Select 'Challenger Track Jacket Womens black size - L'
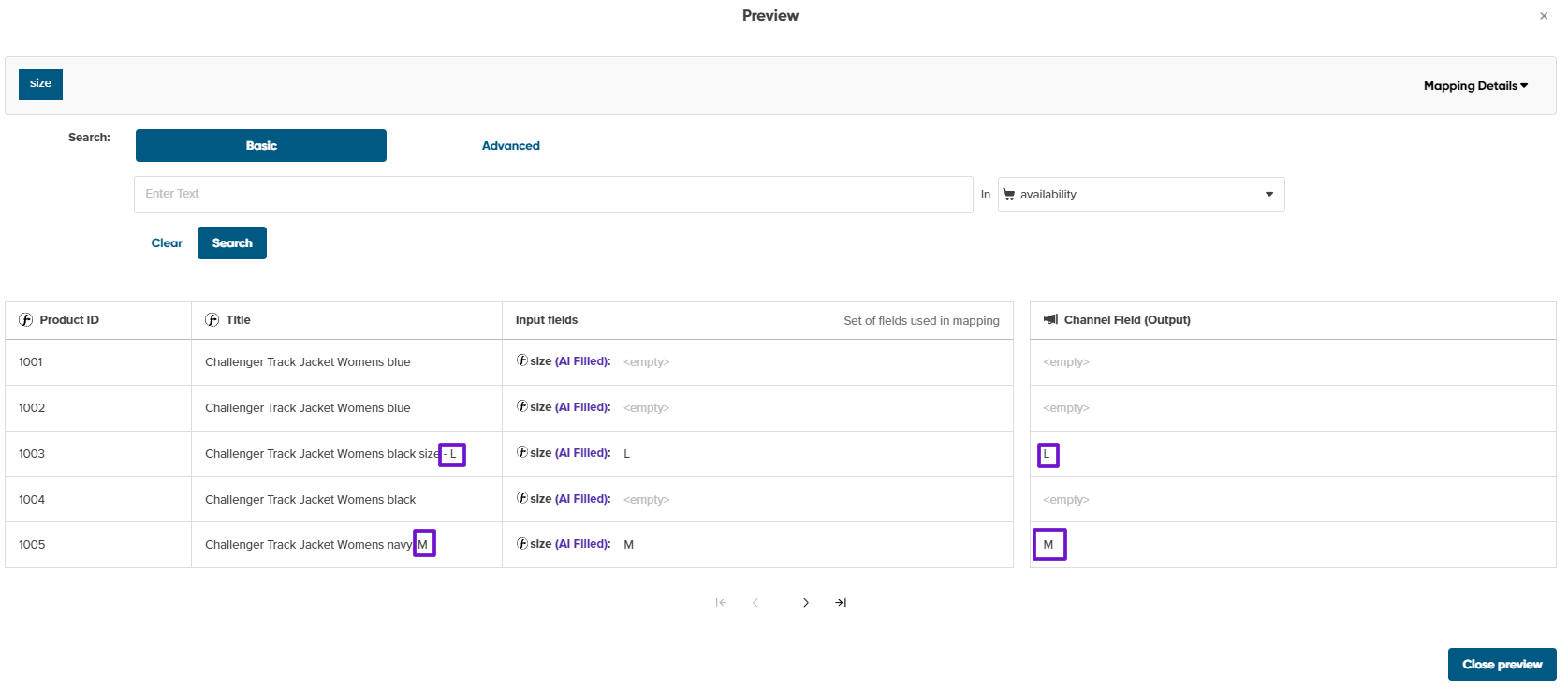1568x690 pixels. point(331,454)
